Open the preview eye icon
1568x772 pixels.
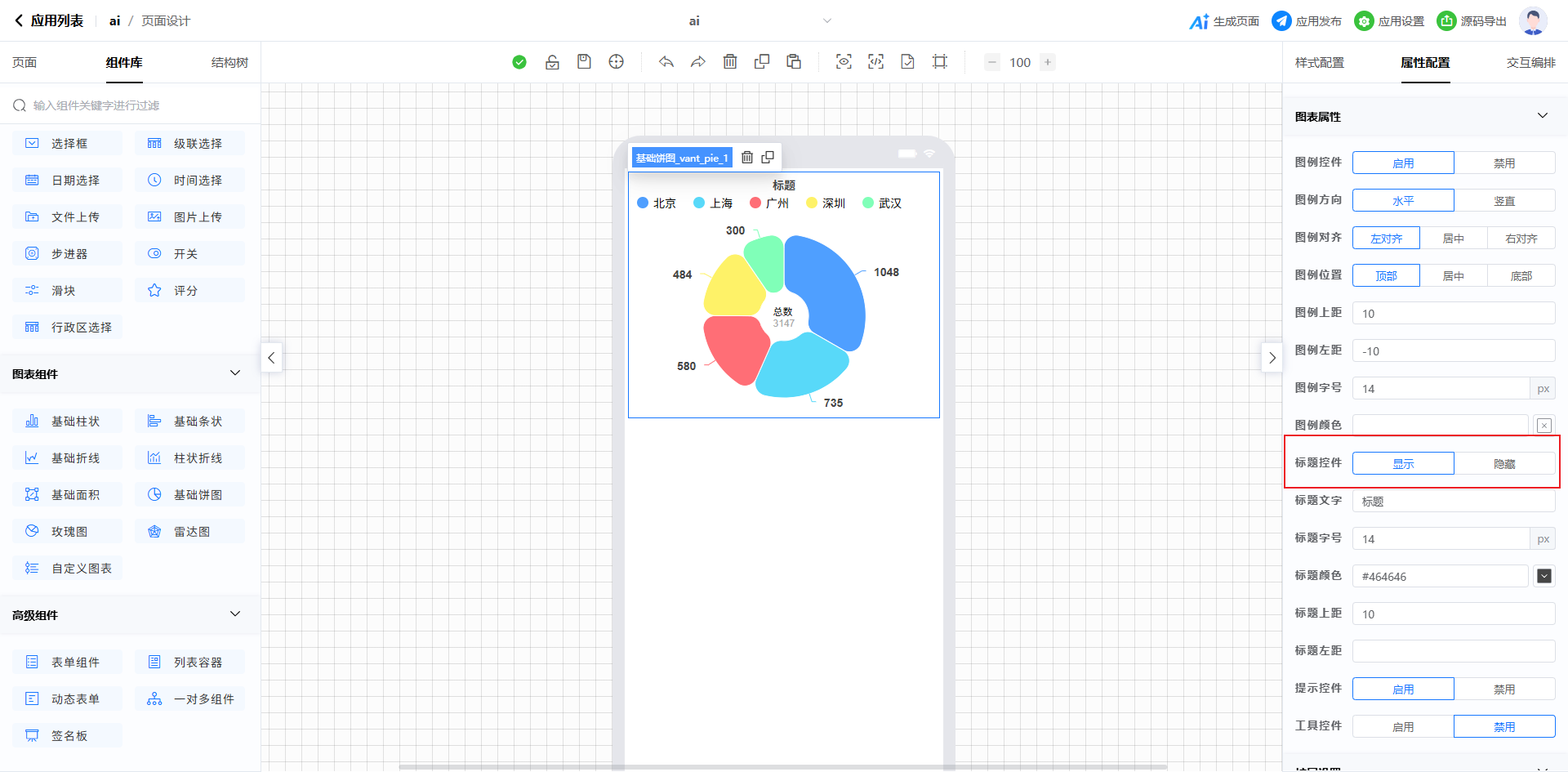pyautogui.click(x=844, y=62)
